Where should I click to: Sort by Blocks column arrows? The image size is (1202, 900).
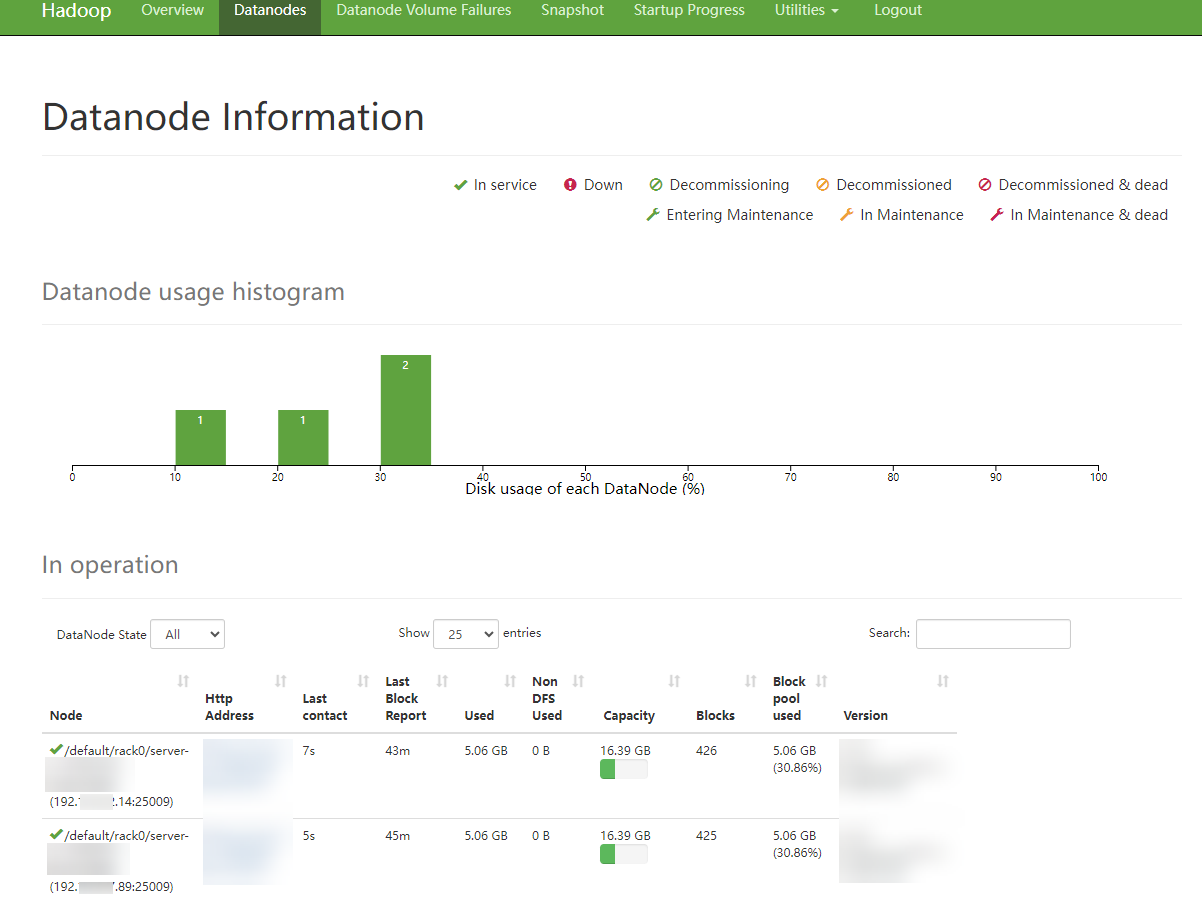pos(751,681)
